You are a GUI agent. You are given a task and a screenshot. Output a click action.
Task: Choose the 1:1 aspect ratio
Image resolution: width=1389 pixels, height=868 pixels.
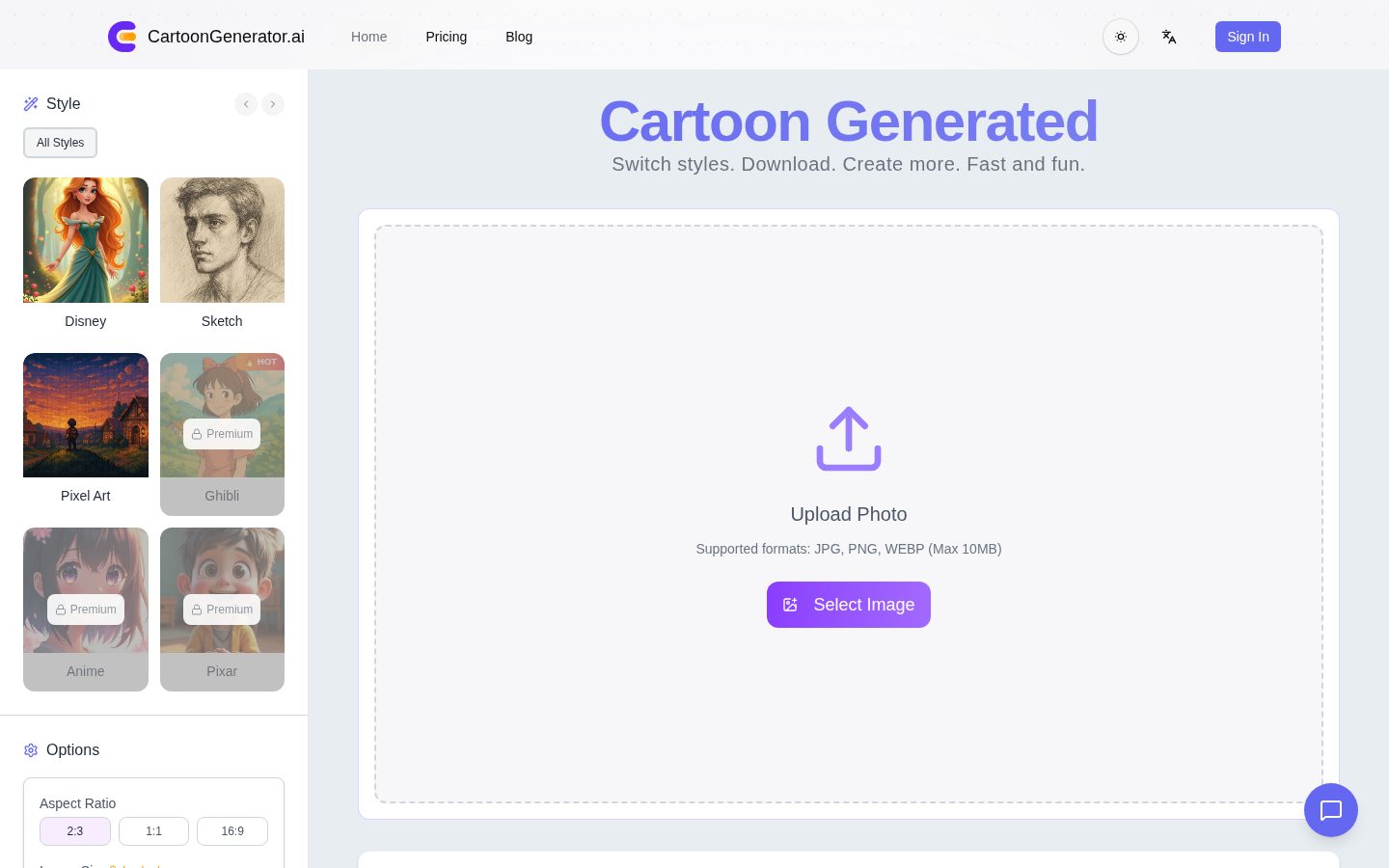[153, 831]
